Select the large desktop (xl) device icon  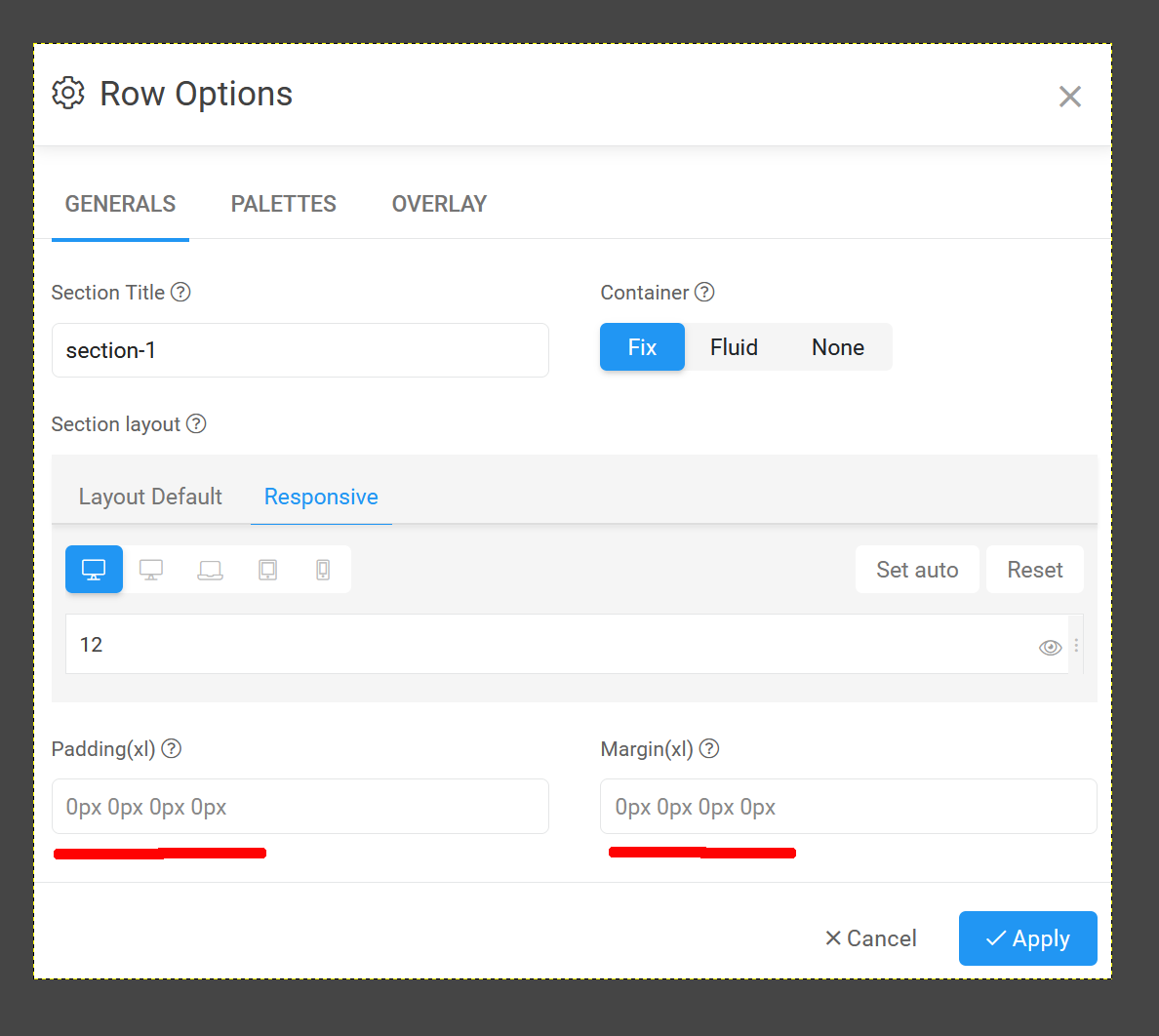(x=94, y=570)
